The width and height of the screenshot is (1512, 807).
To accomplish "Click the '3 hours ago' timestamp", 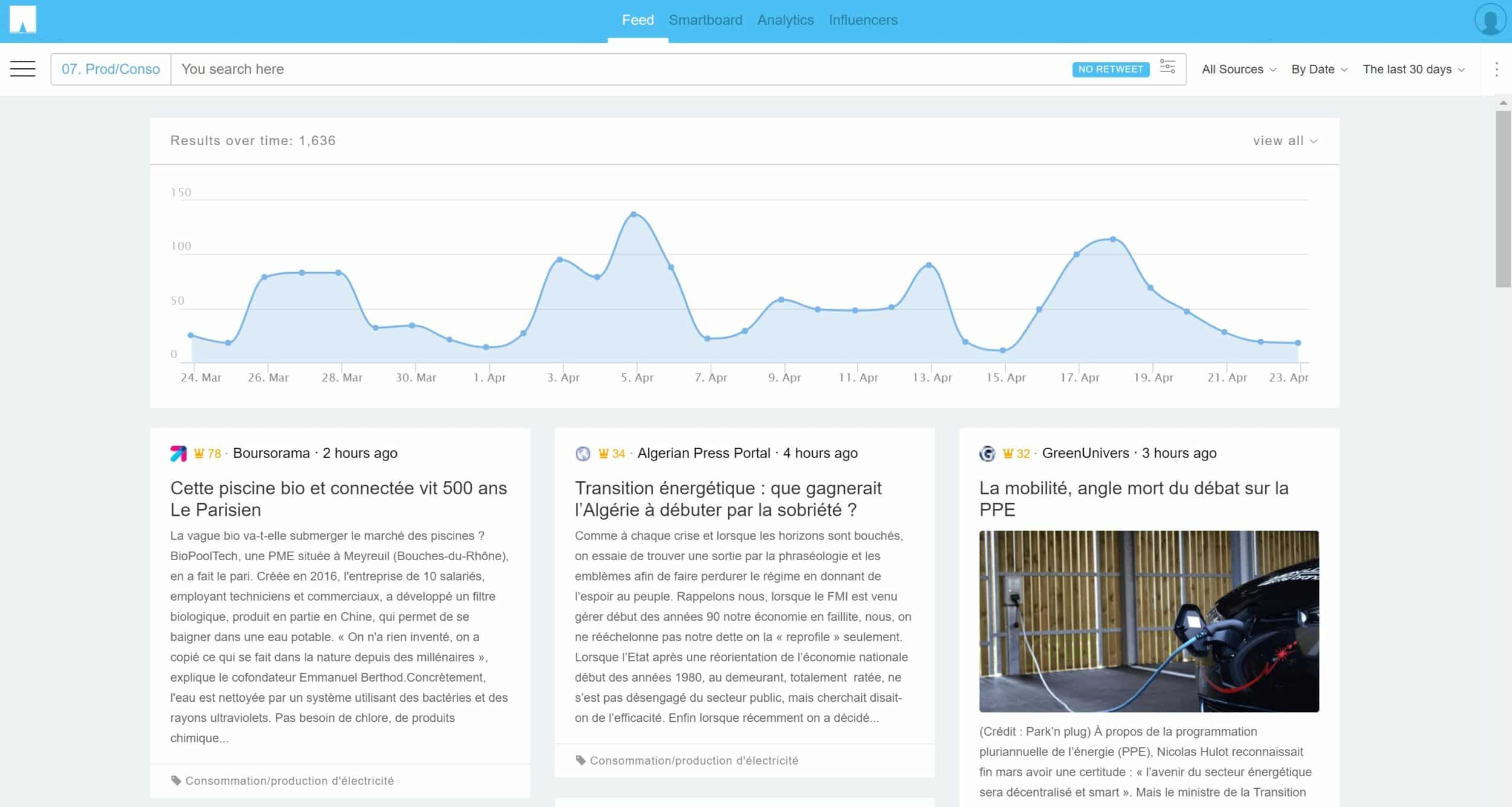I will [x=1179, y=453].
